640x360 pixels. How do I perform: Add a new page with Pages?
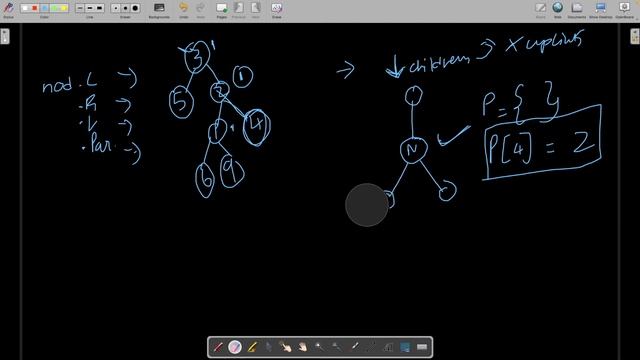pyautogui.click(x=222, y=10)
